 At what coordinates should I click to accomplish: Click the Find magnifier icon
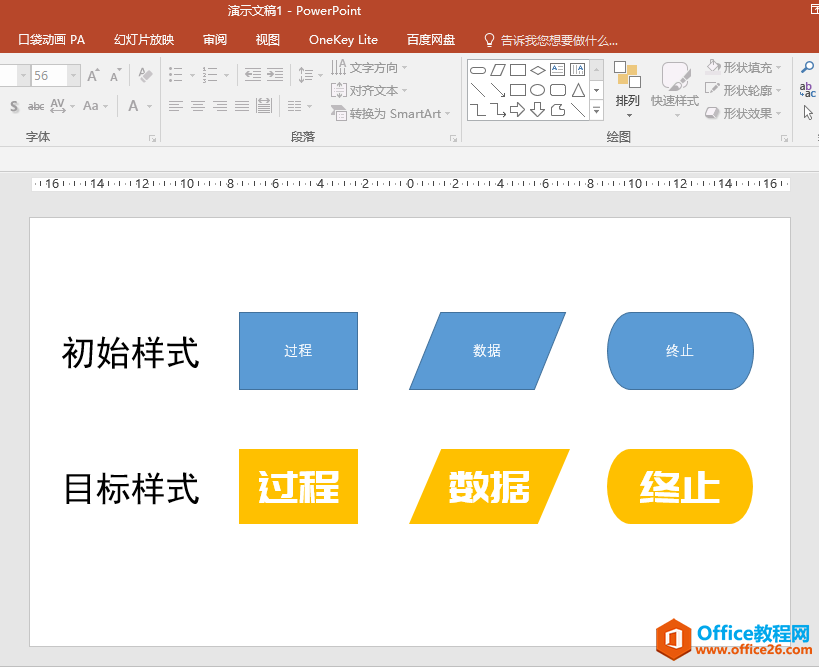point(808,68)
